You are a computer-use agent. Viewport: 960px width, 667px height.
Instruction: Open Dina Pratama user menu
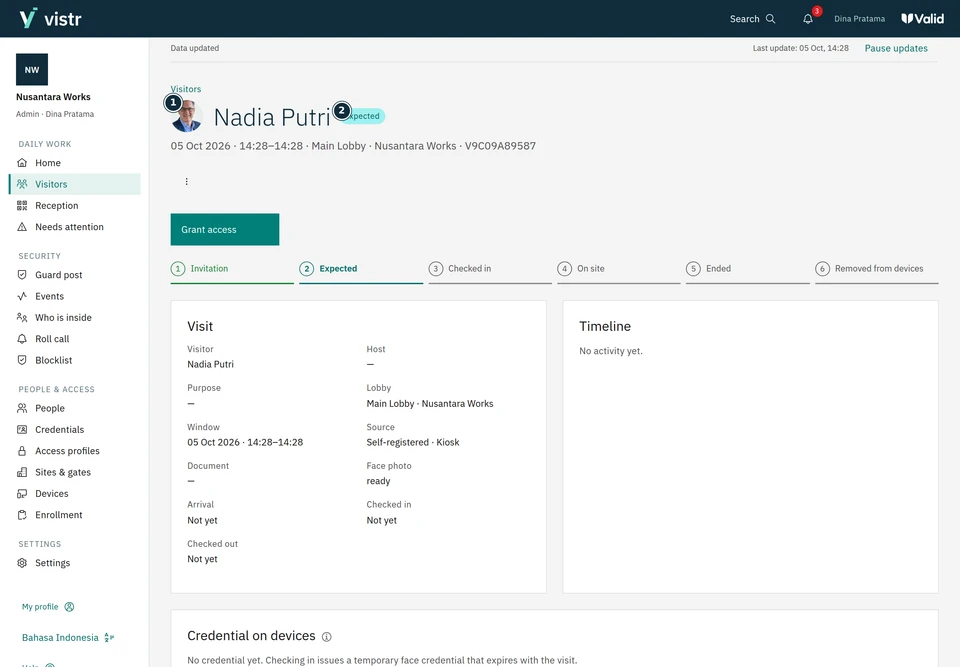pyautogui.click(x=859, y=19)
